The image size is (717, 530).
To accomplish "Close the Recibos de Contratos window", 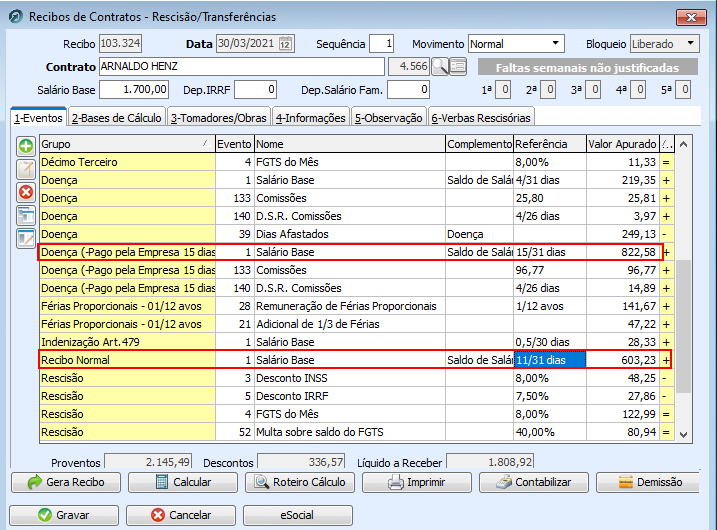I will coord(691,17).
